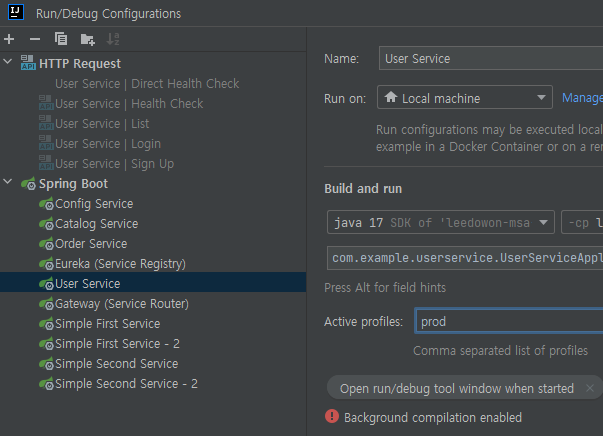This screenshot has height=436, width=603.
Task: Click the red error icon by Background compilation
Action: click(332, 416)
